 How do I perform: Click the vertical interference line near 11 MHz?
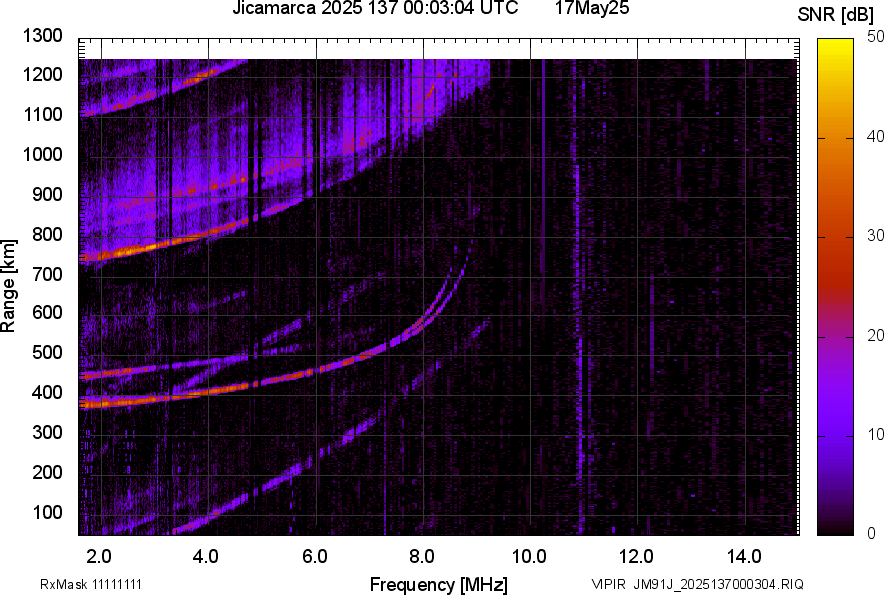click(578, 338)
